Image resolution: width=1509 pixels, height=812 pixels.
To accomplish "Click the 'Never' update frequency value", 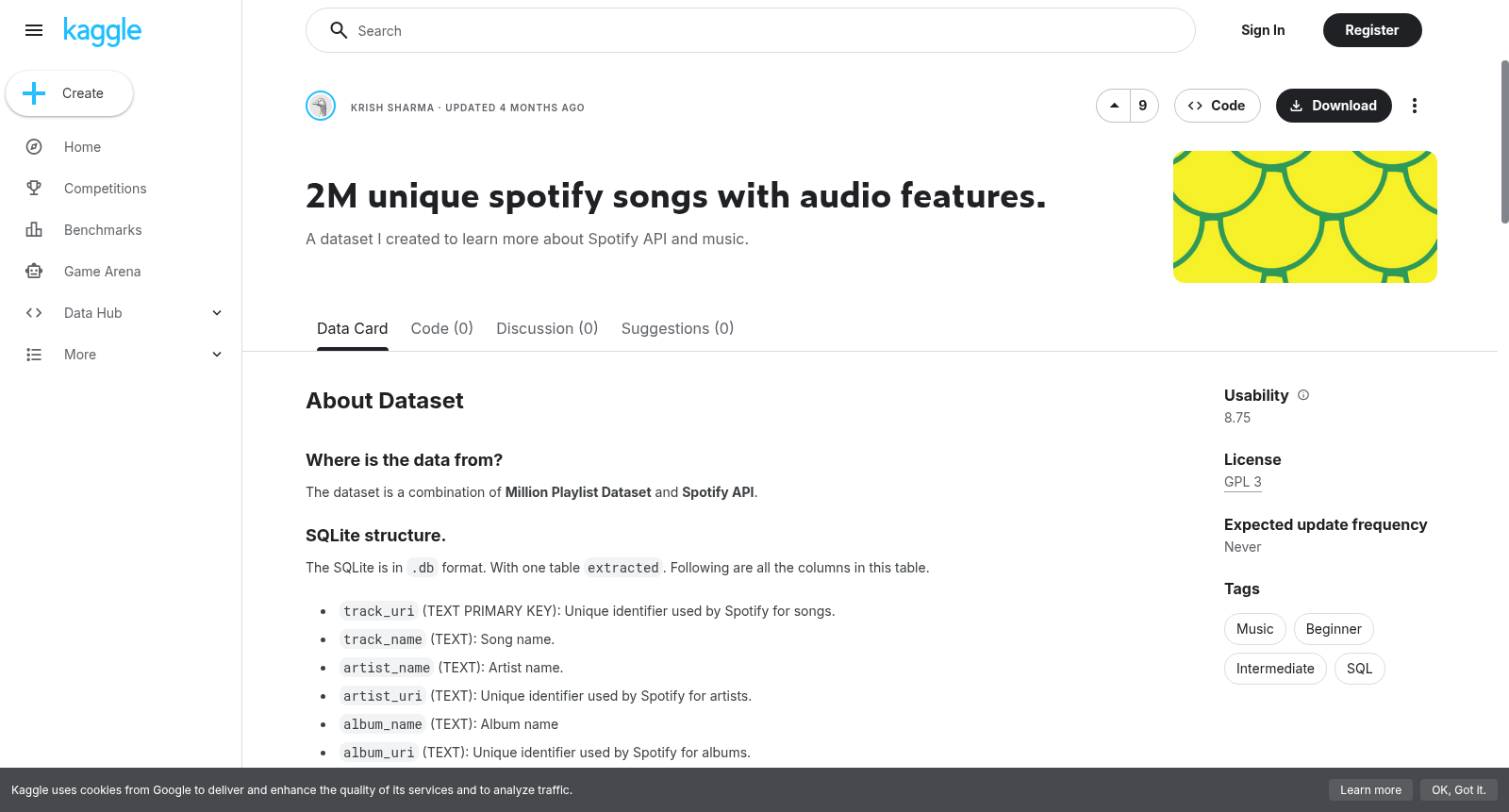I will 1242,547.
